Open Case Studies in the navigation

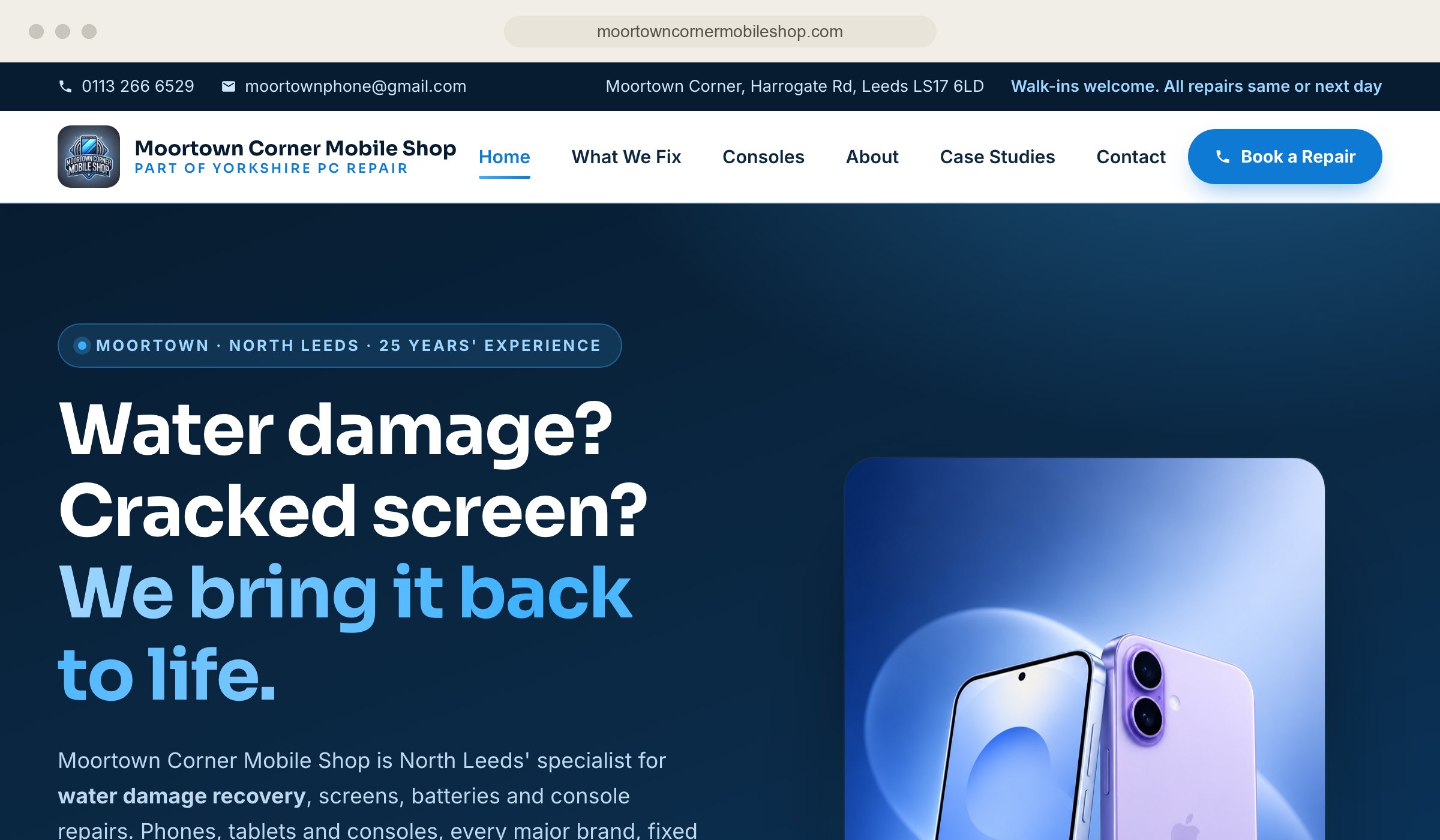click(997, 157)
